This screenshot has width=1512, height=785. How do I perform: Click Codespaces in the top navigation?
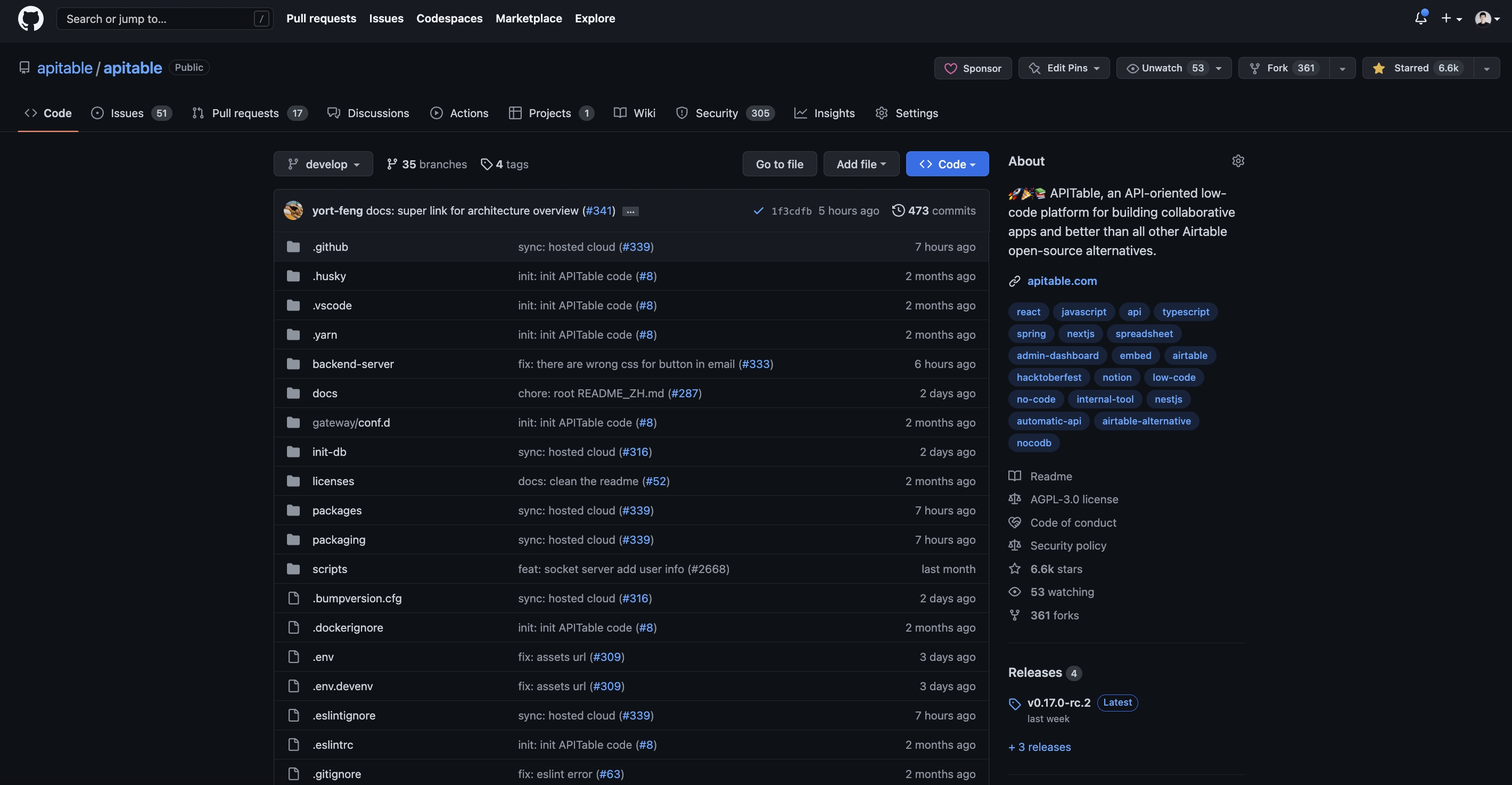coord(449,18)
